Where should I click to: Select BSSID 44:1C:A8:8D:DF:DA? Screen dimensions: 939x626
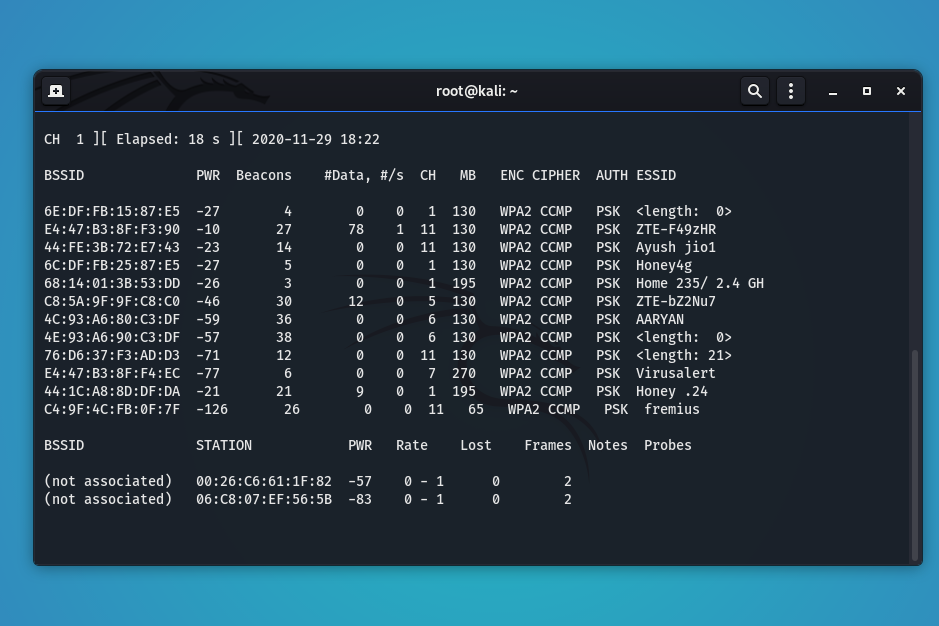click(x=112, y=391)
